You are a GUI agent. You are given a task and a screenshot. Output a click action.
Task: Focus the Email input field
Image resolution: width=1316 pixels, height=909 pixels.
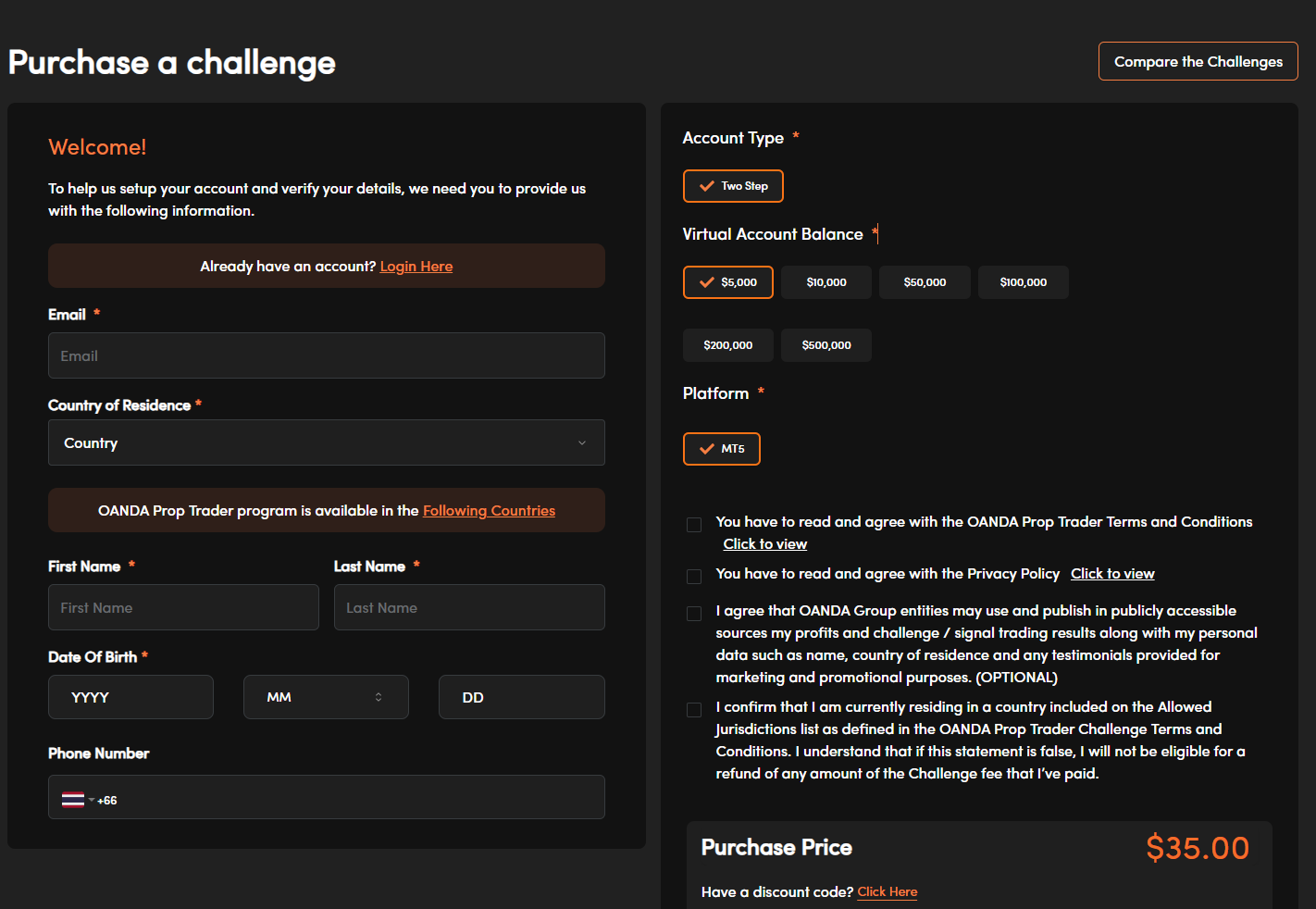tap(326, 355)
